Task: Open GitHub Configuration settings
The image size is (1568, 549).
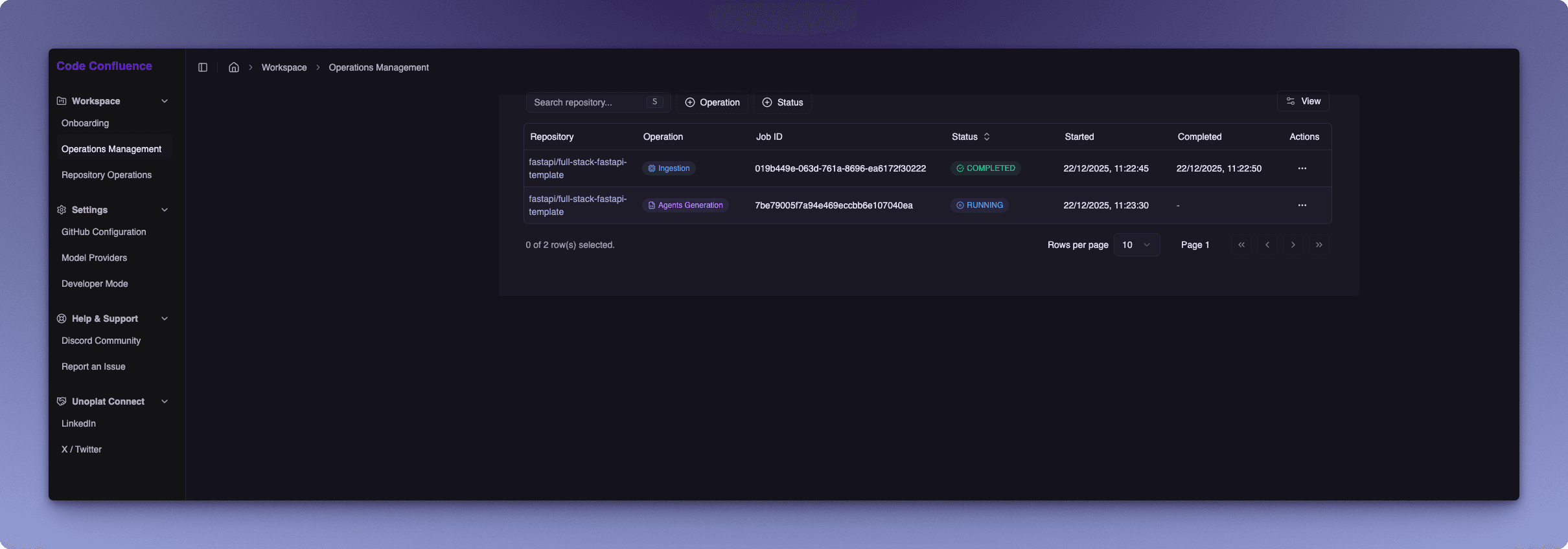Action: [104, 232]
